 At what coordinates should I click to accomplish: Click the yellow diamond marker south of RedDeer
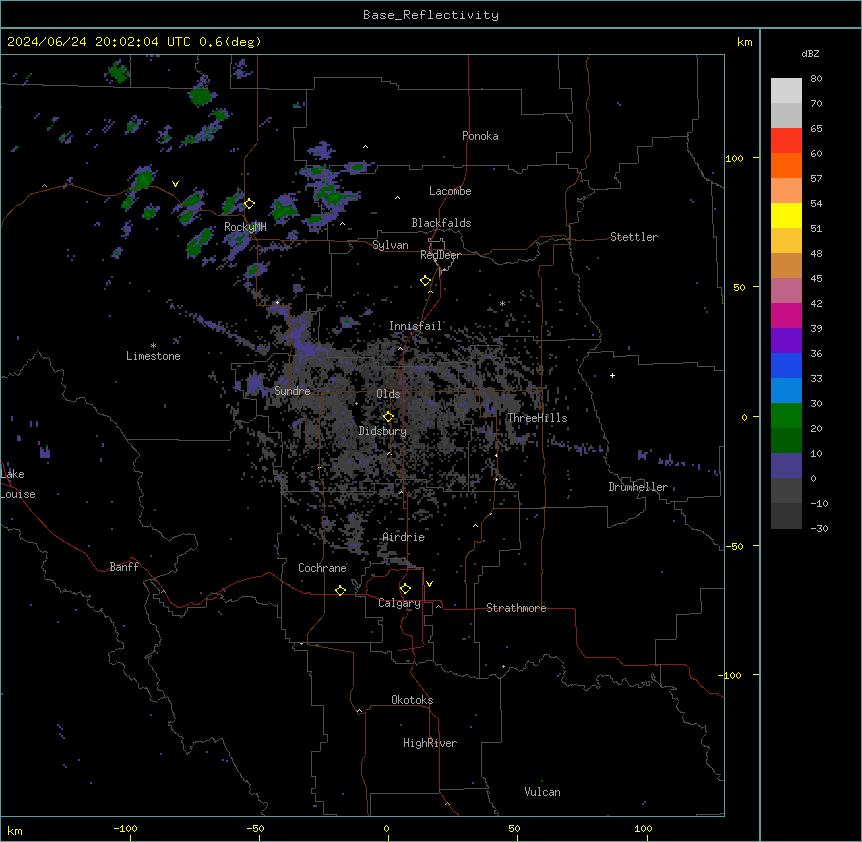tap(426, 281)
